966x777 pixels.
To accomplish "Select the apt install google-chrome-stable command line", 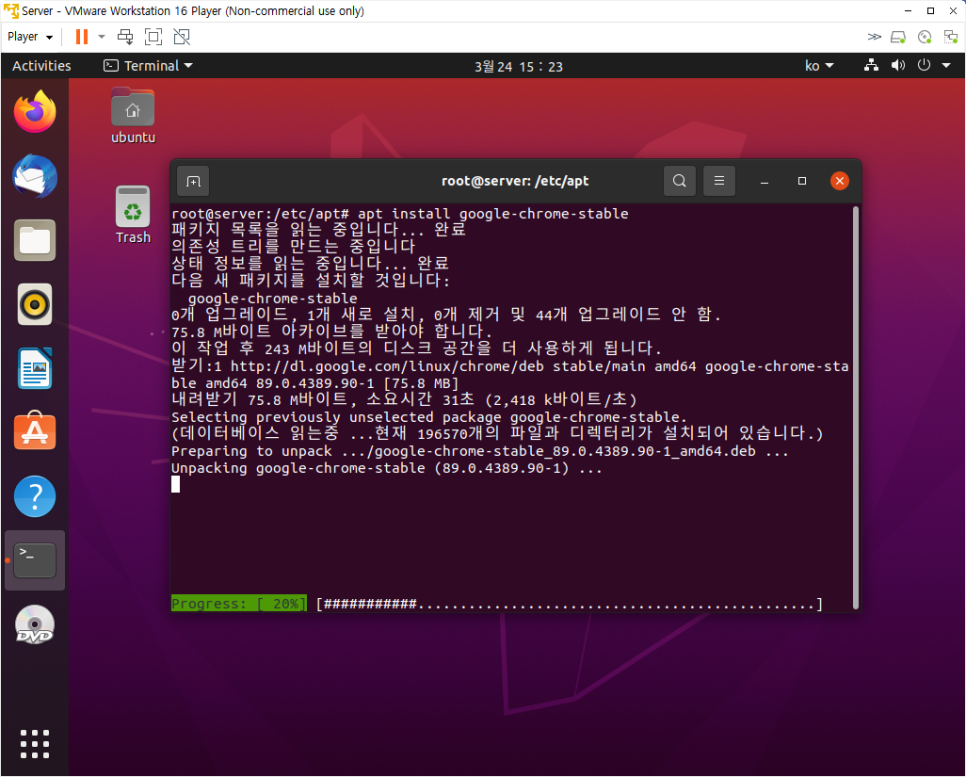I will [x=400, y=214].
